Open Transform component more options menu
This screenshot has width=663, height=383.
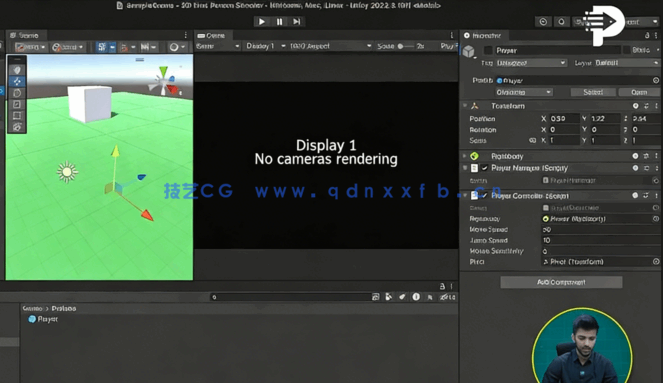pyautogui.click(x=656, y=106)
